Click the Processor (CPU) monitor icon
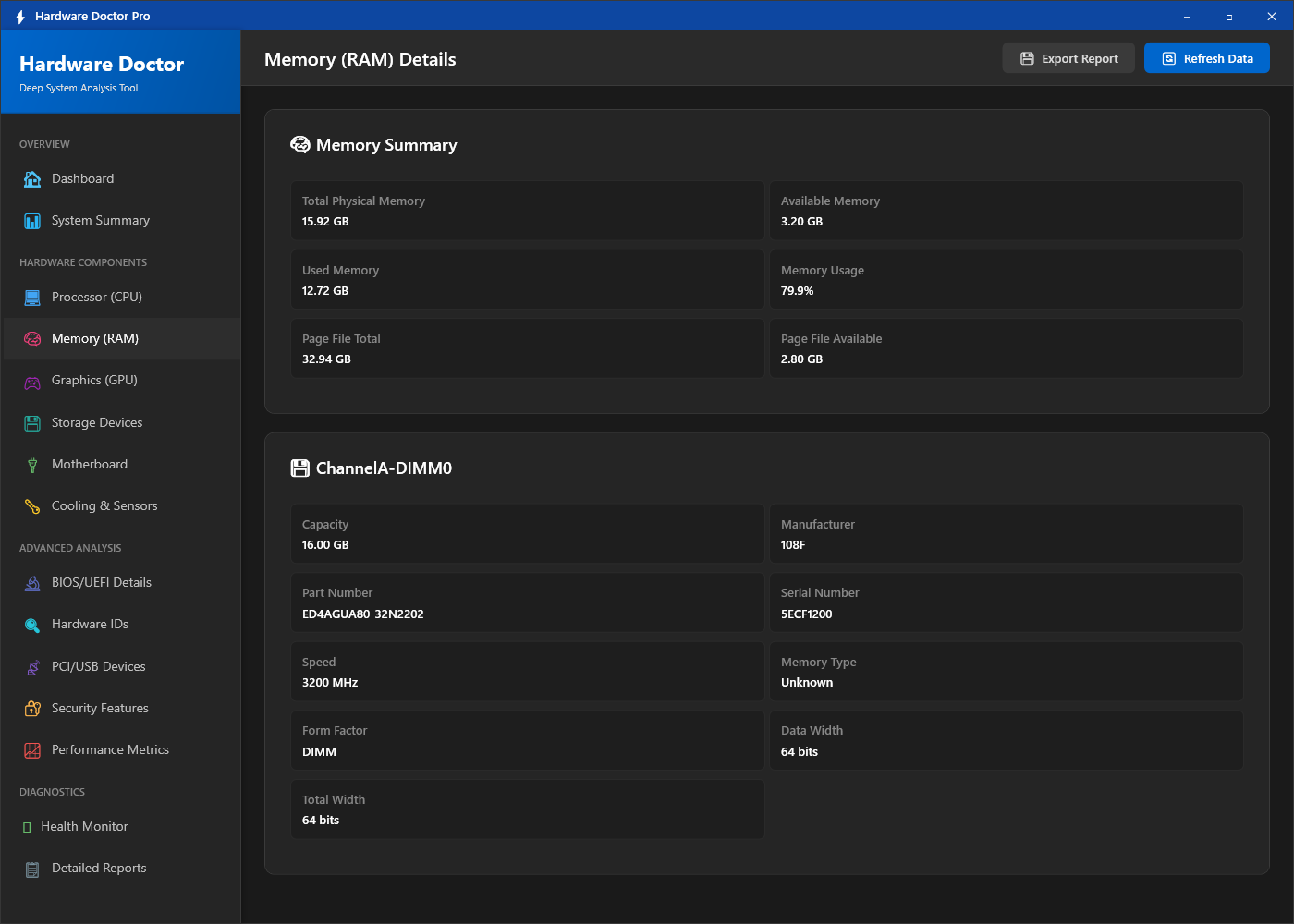 [x=32, y=298]
